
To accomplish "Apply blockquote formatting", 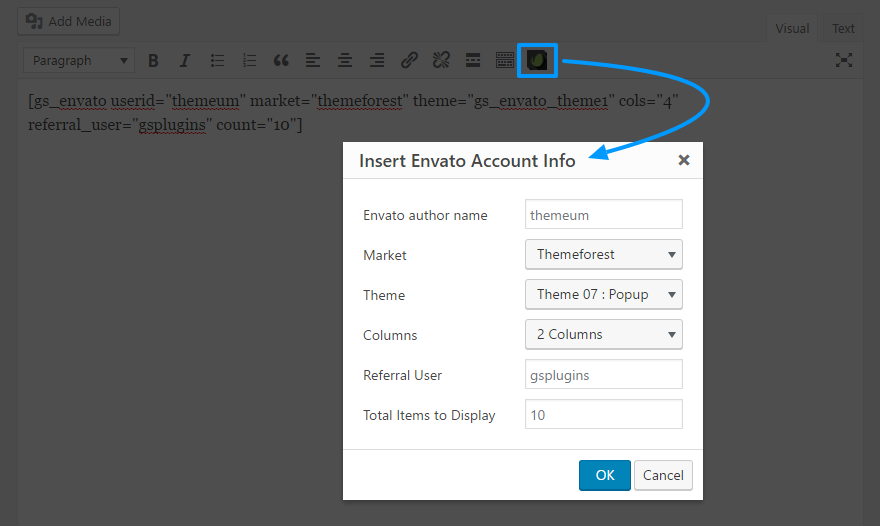I will click(281, 61).
